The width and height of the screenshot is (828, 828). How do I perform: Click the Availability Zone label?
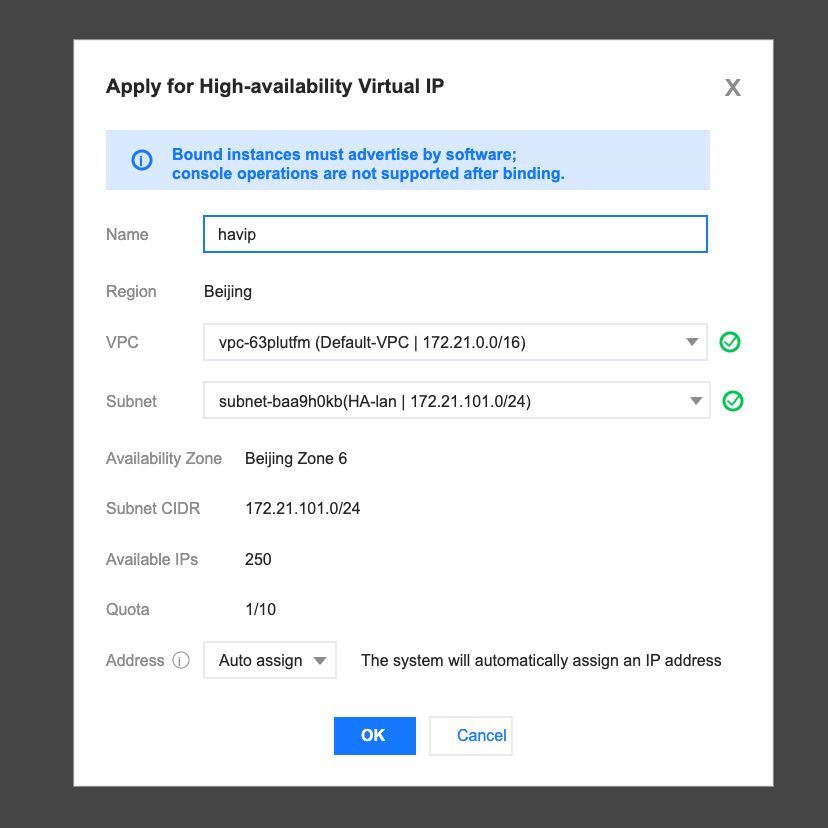click(x=164, y=458)
